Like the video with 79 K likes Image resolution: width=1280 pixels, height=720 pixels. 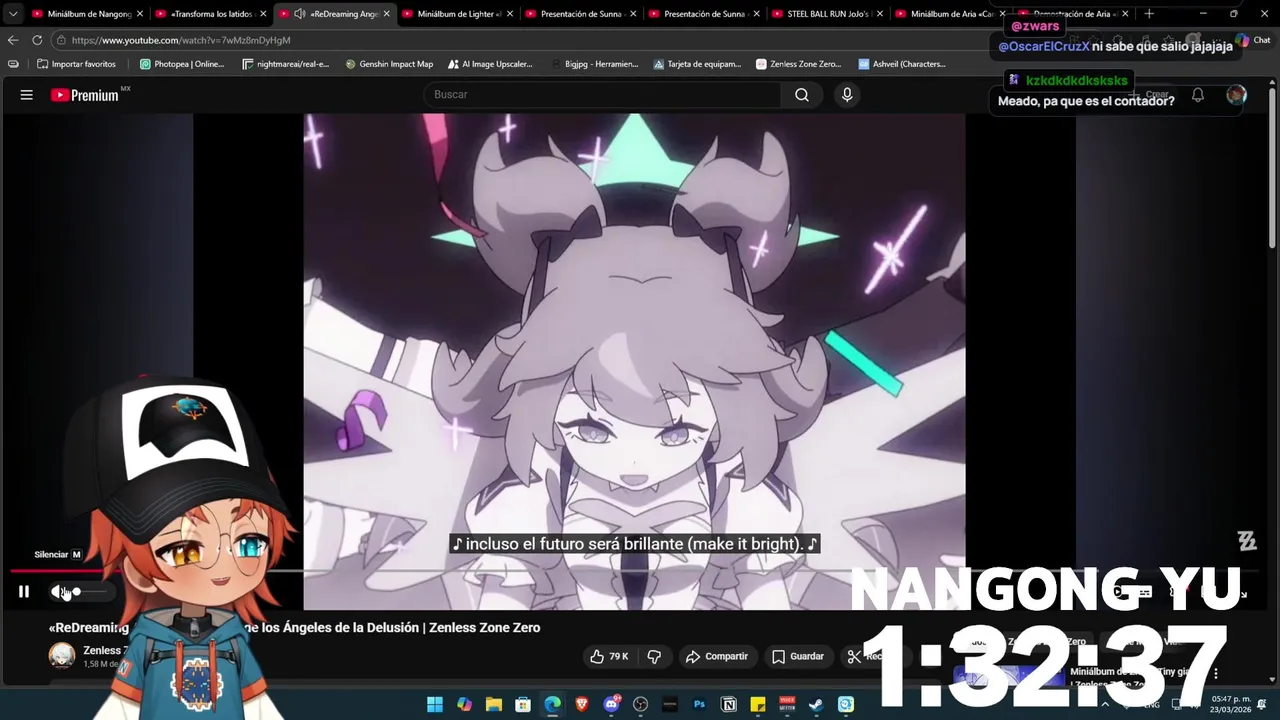pyautogui.click(x=609, y=656)
